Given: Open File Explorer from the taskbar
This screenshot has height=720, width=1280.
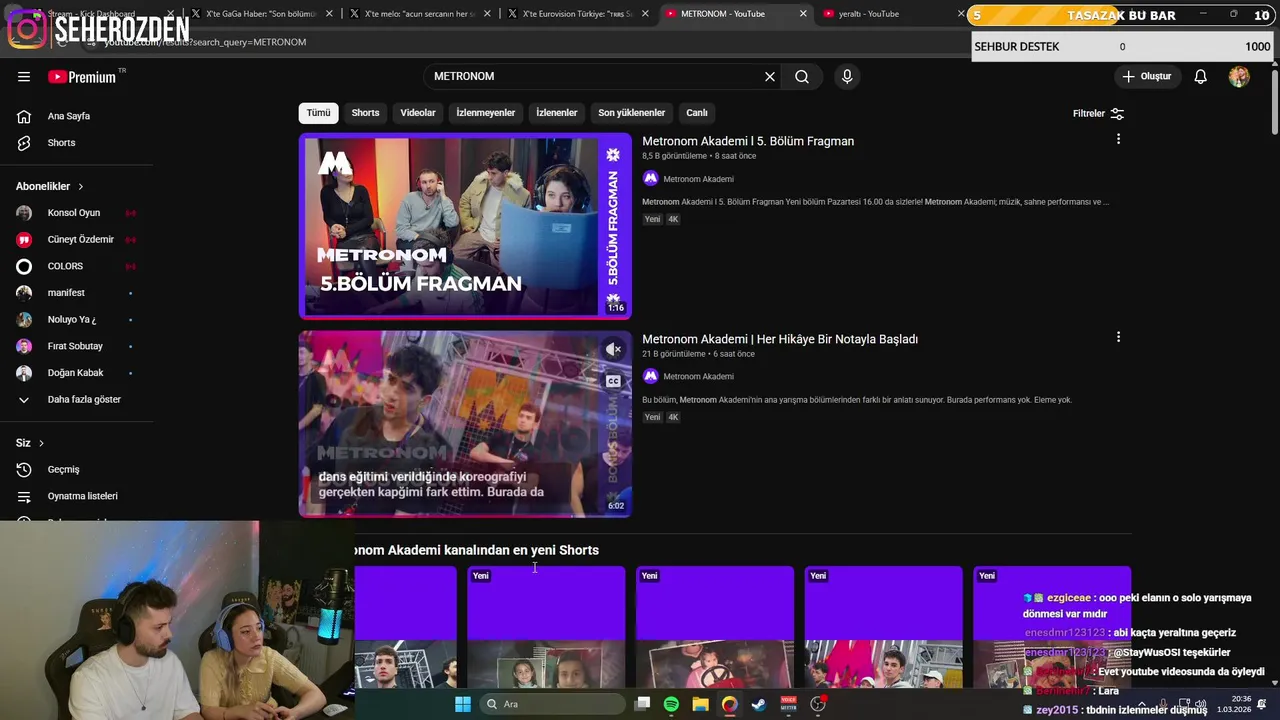Looking at the screenshot, I should pyautogui.click(x=701, y=704).
